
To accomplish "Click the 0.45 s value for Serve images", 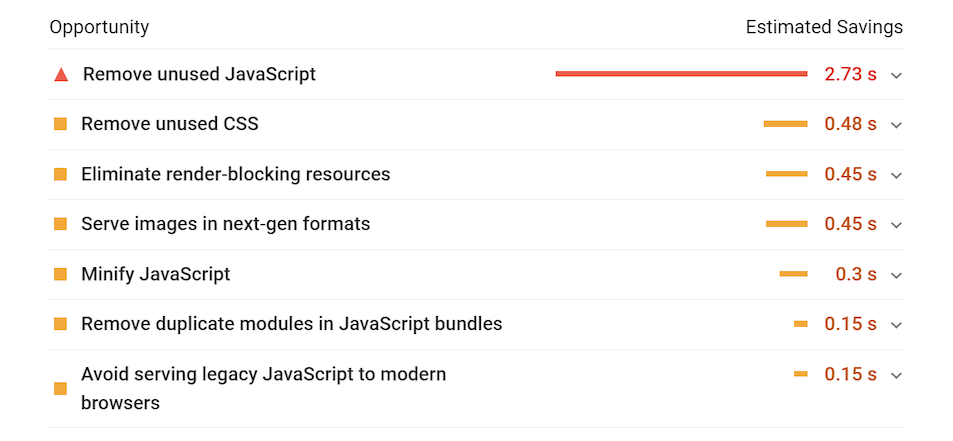I will tap(850, 224).
